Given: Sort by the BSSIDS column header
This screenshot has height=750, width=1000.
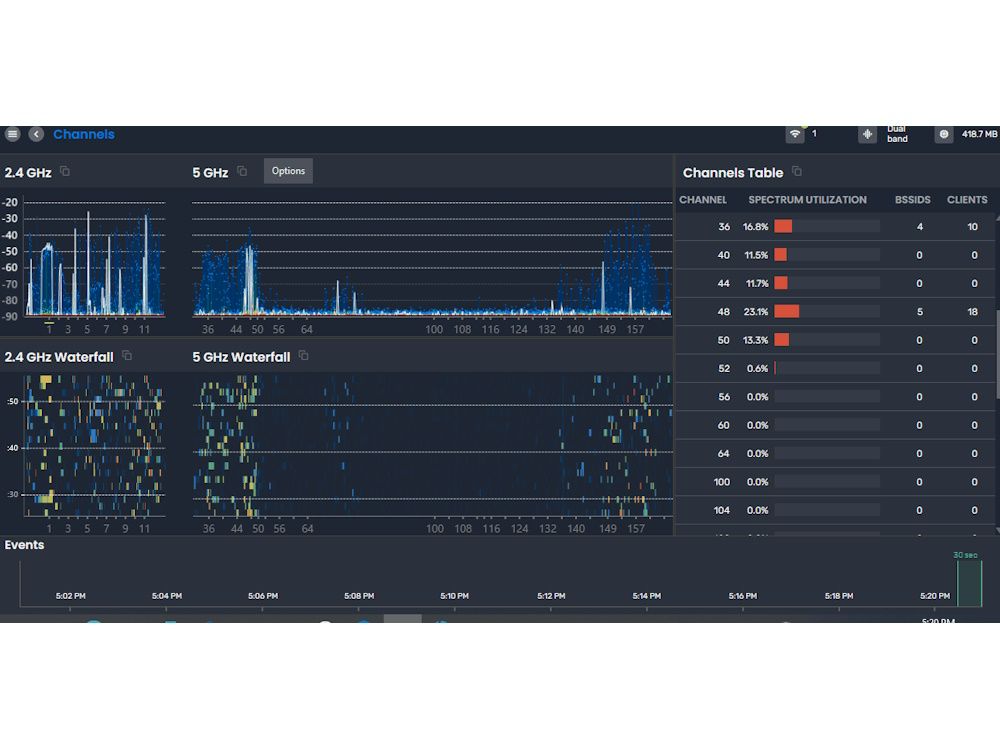Looking at the screenshot, I should (912, 200).
